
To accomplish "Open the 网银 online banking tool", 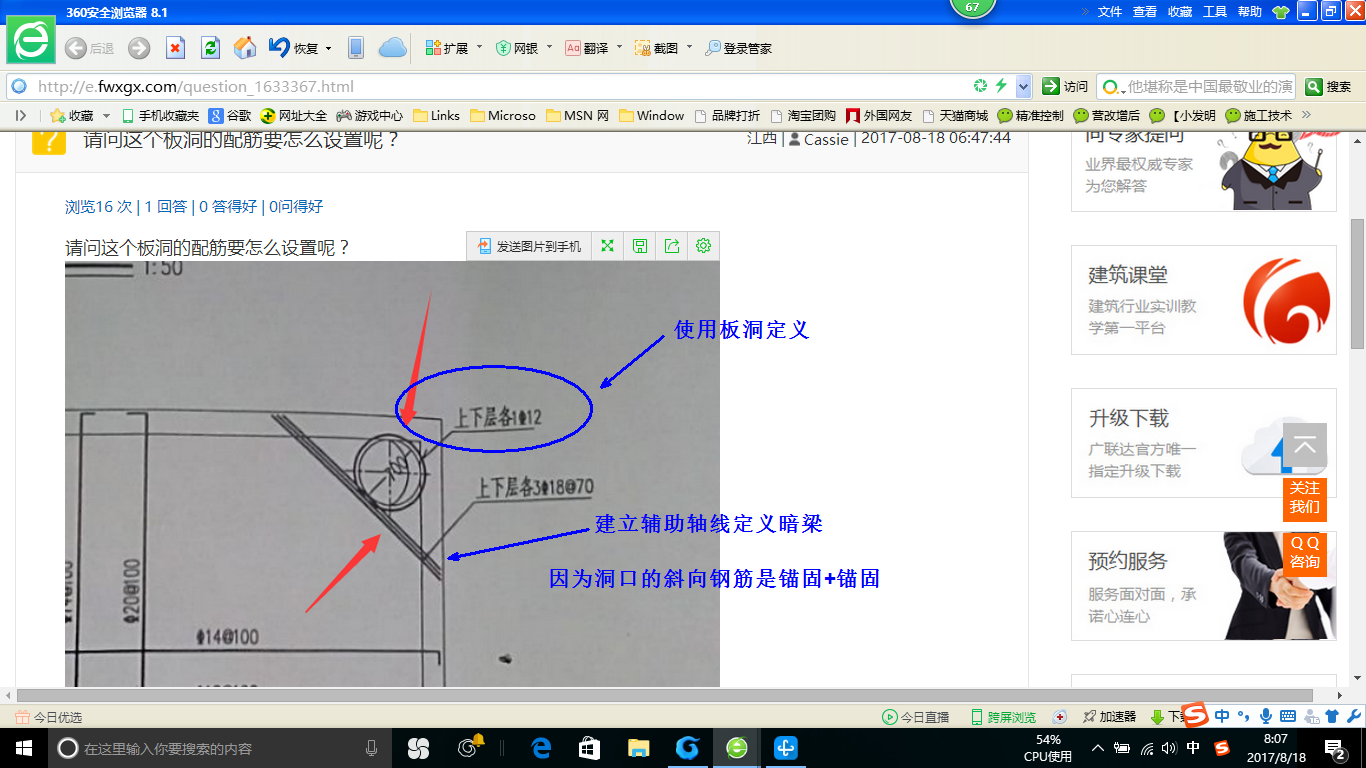I will [517, 48].
